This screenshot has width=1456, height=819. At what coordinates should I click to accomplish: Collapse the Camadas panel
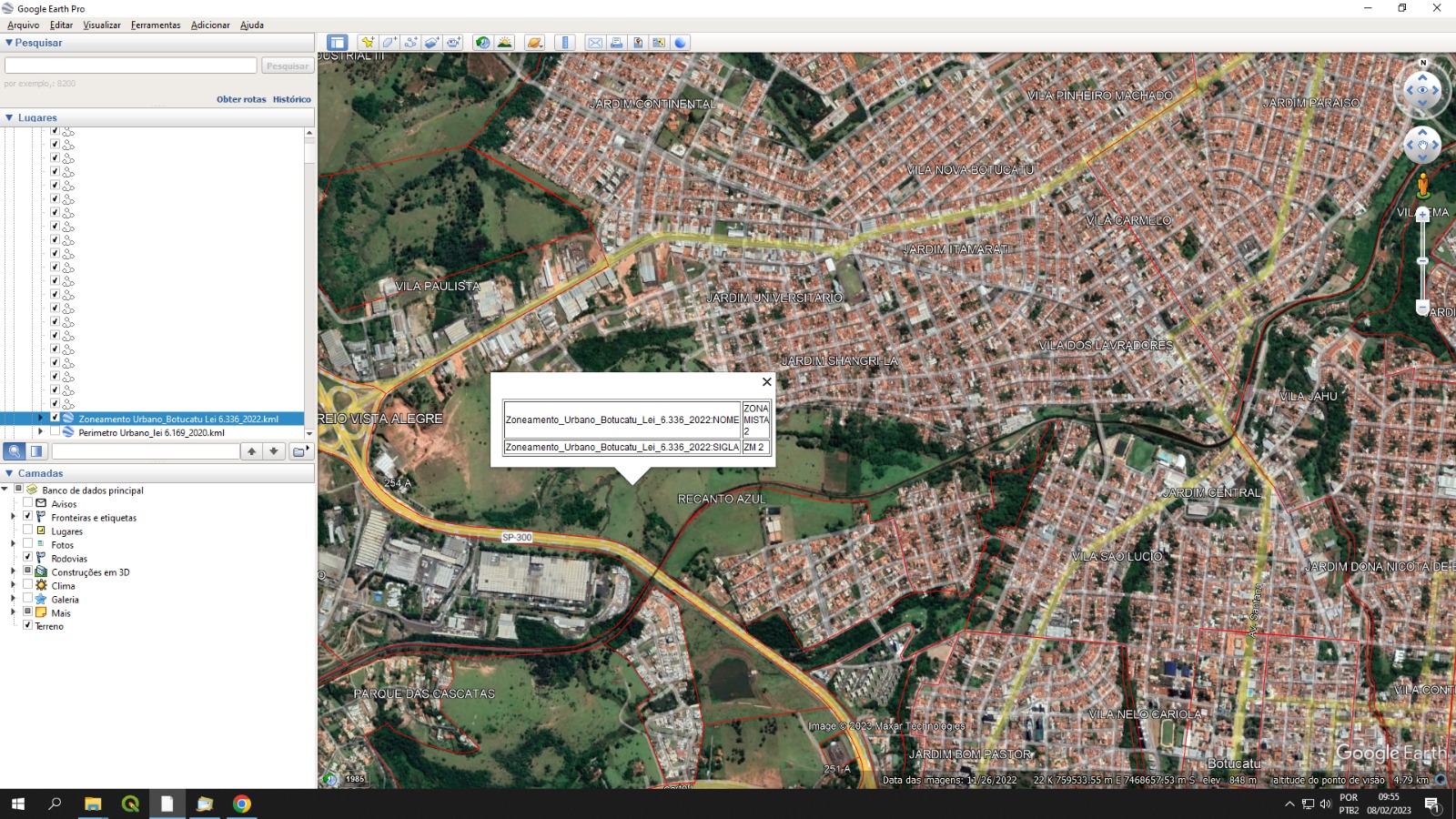[x=9, y=473]
